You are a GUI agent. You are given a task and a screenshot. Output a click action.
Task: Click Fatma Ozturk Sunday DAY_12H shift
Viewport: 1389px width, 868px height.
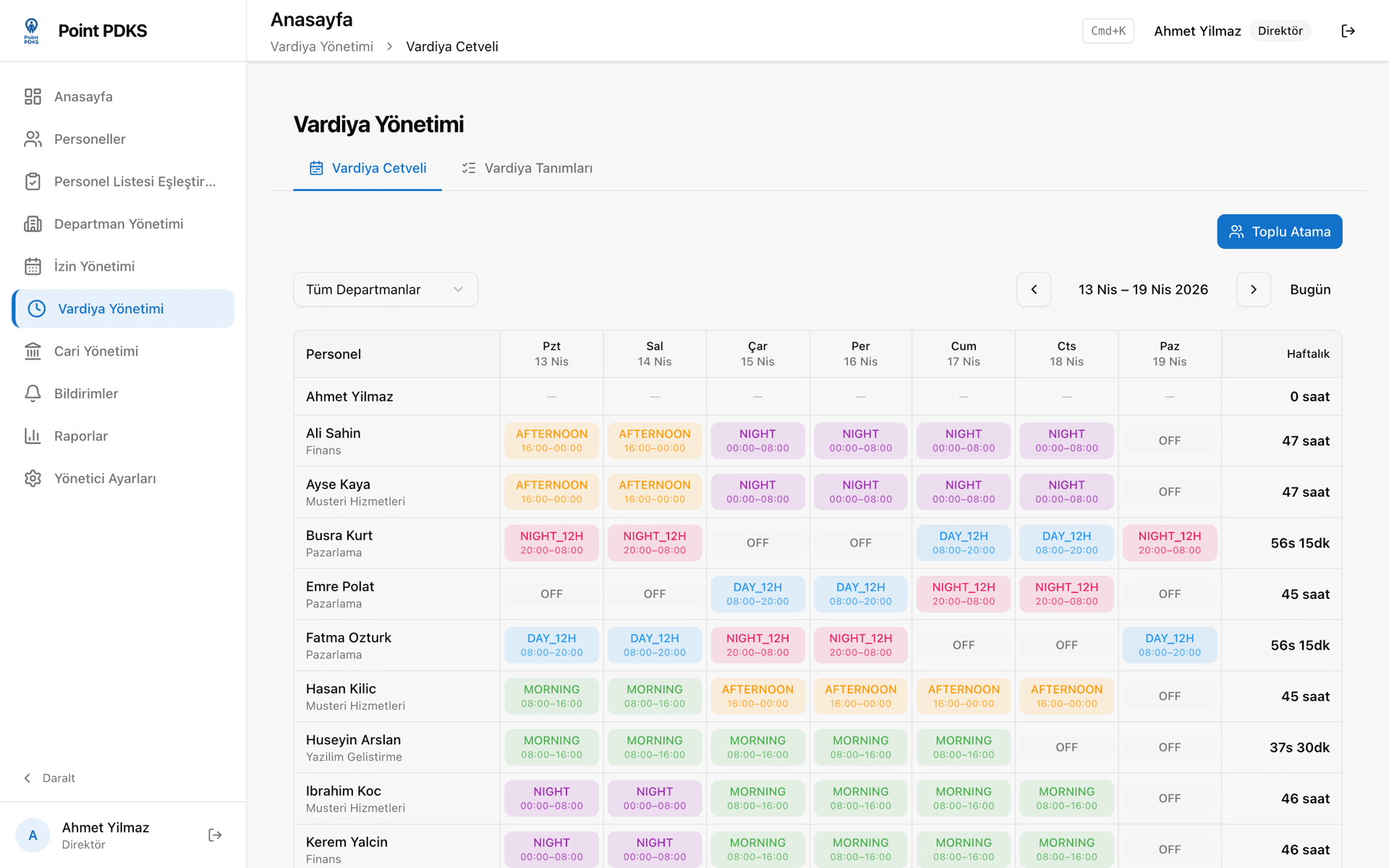pos(1170,645)
